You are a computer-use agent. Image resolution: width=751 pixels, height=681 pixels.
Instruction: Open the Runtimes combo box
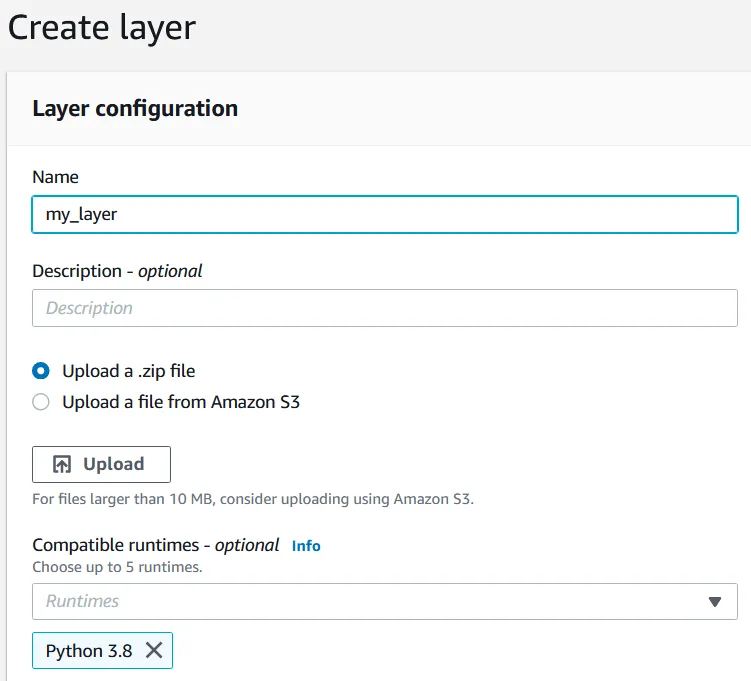(370, 601)
